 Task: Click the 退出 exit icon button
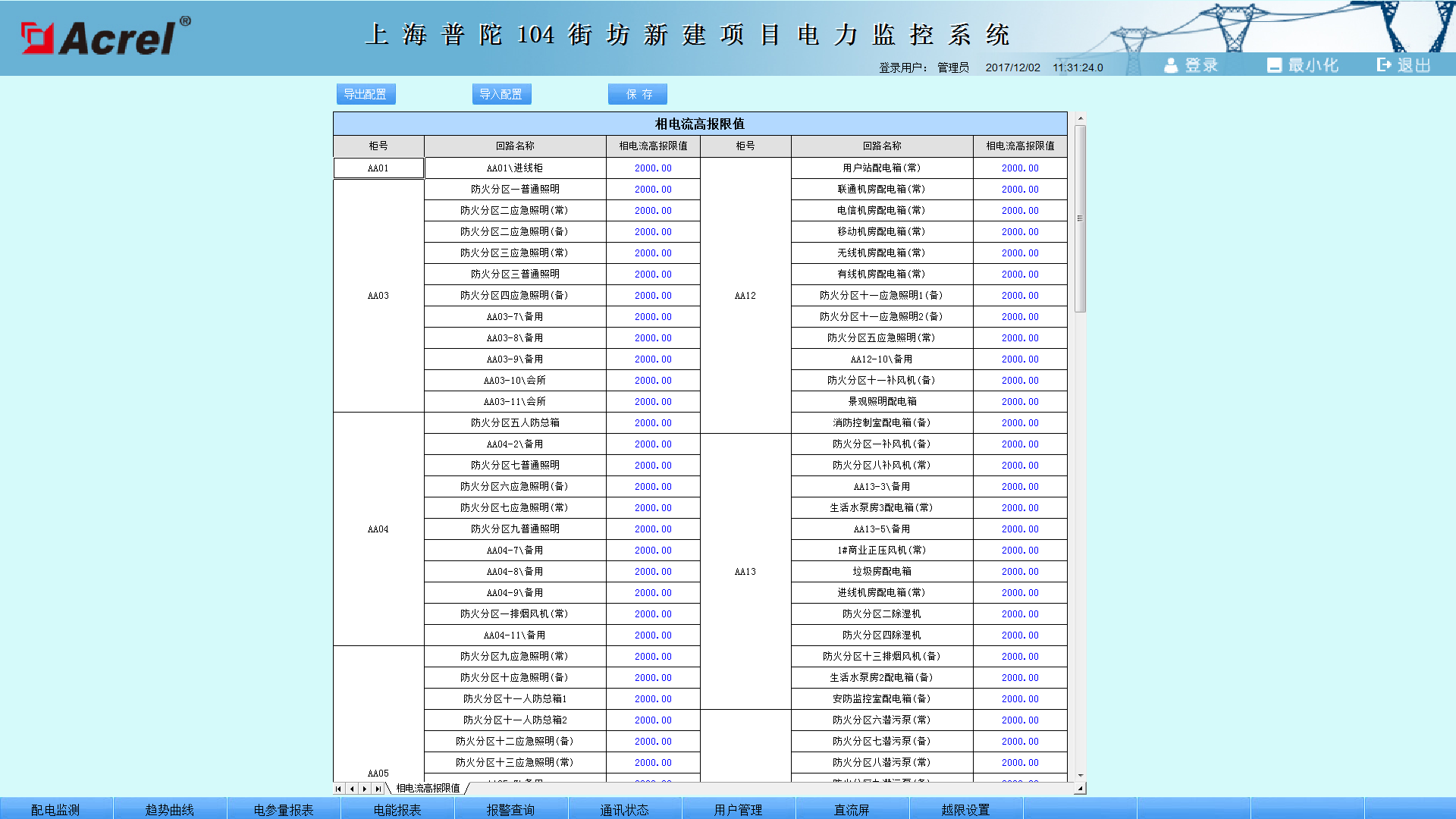[1404, 65]
